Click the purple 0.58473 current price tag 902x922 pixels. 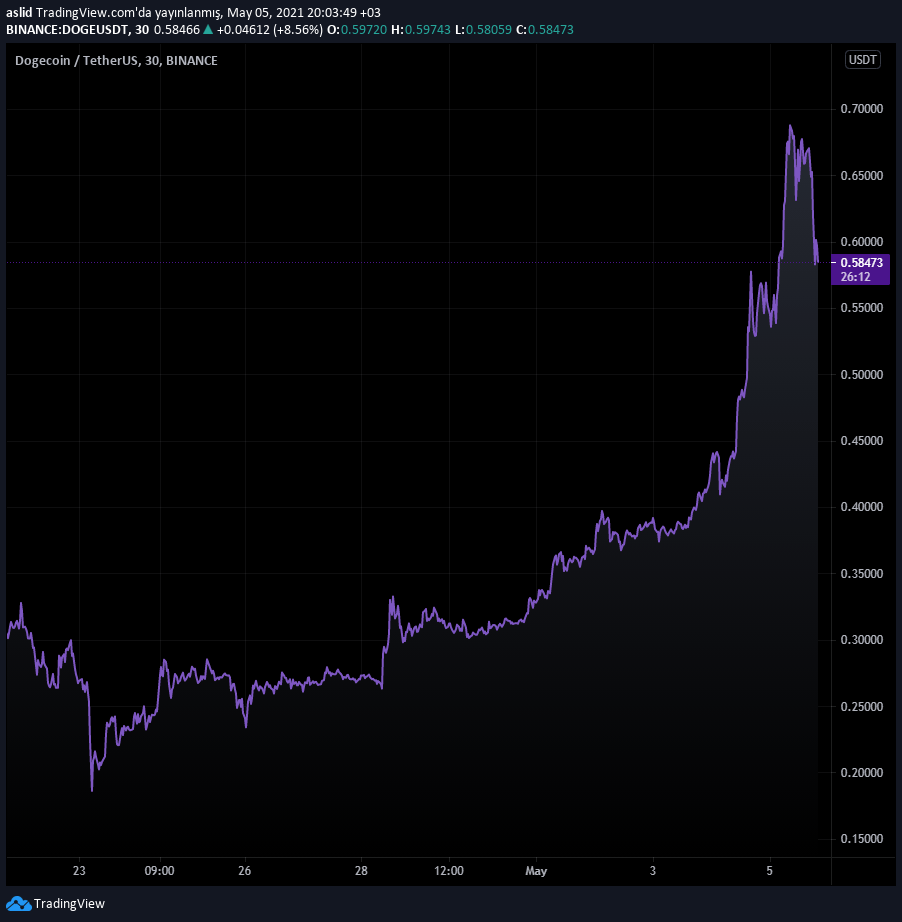(x=860, y=262)
